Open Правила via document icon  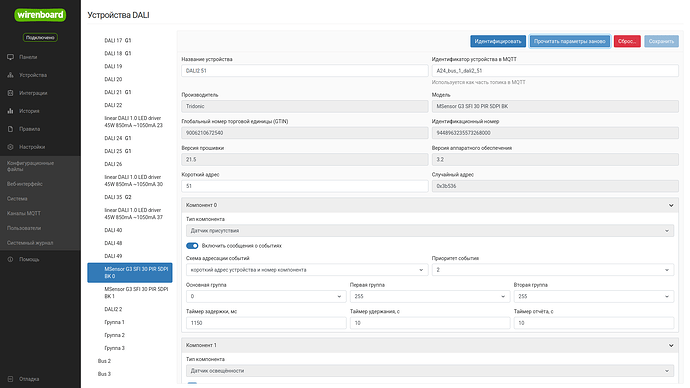11,129
